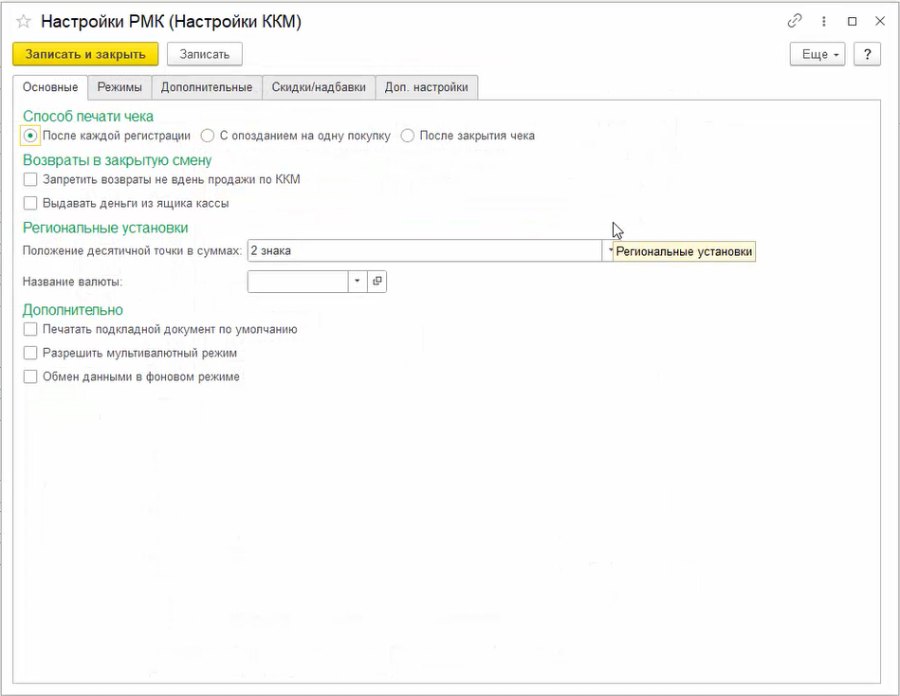Viewport: 900px width, 696px height.
Task: Enable 'Разрешить мультивалютный режим' checkbox
Action: 30,353
